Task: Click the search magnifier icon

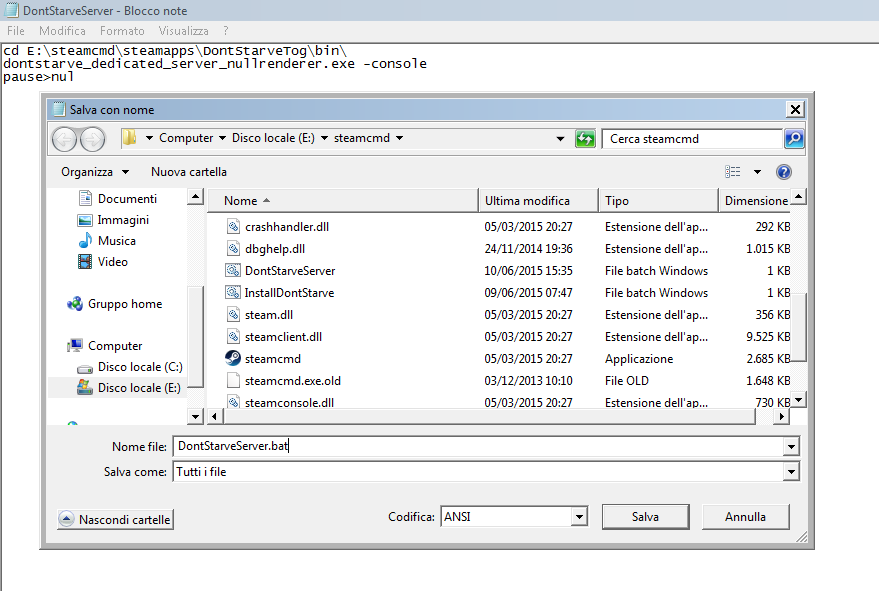Action: coord(794,138)
